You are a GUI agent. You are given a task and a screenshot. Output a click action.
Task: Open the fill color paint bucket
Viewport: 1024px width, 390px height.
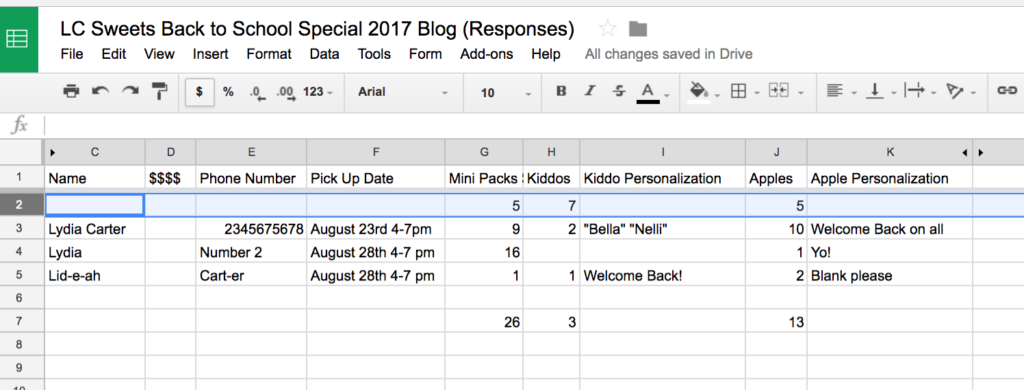699,92
